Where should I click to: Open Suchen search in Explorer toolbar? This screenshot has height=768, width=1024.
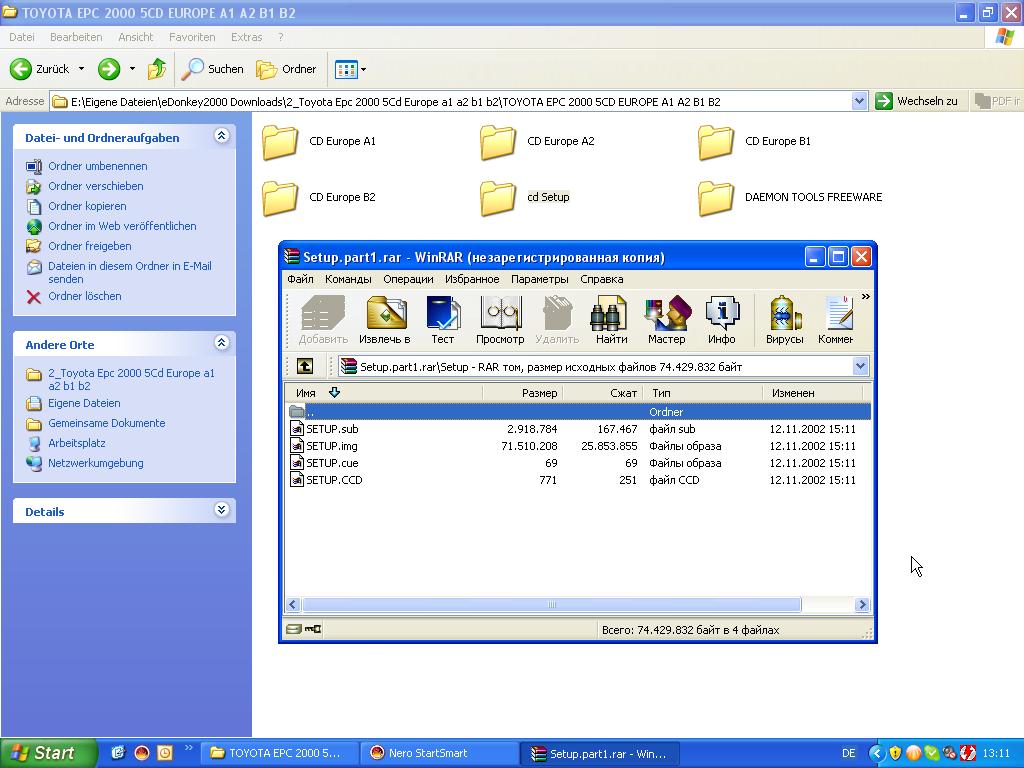tap(212, 69)
